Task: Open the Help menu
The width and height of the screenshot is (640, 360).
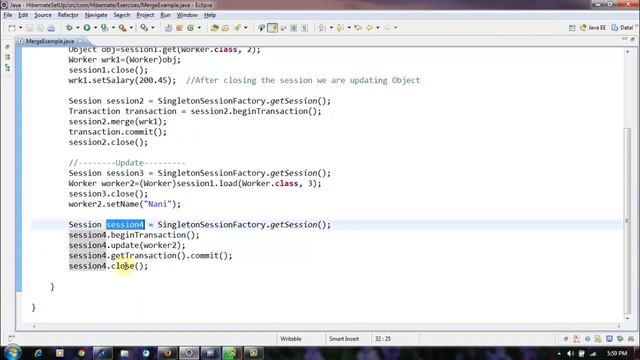Action: pos(210,15)
